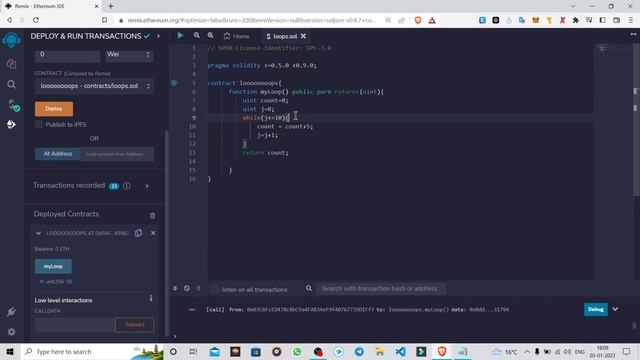Copy the deployed contract address
640x360 pixels.
tap(138, 233)
